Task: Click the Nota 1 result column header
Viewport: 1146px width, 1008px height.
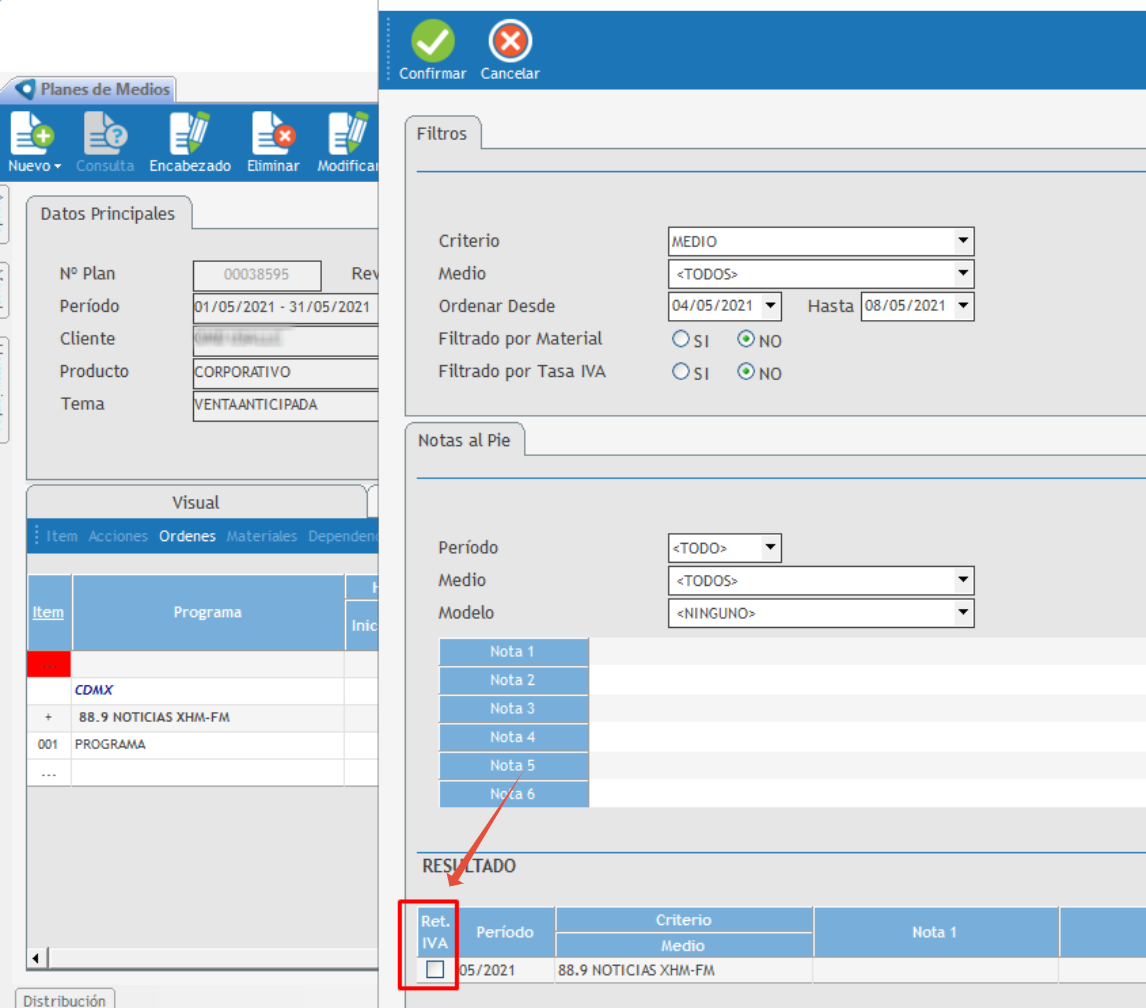Action: click(936, 932)
